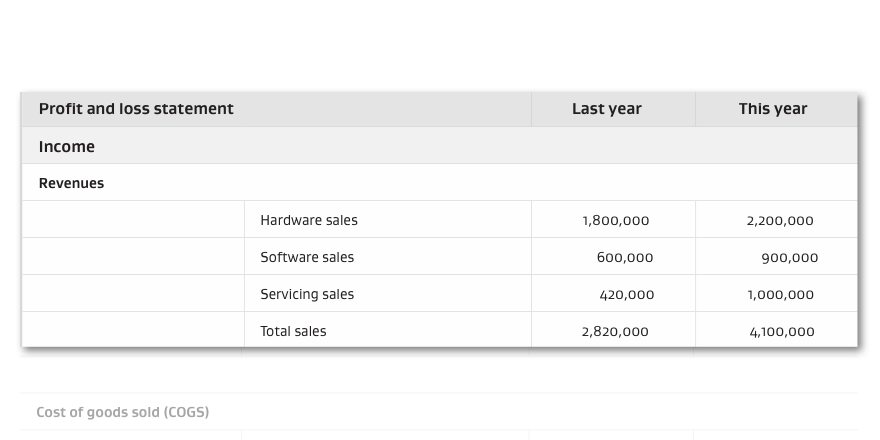The image size is (880, 440).
Task: Click Hardware sales this year value 2,200,000
Action: point(780,221)
